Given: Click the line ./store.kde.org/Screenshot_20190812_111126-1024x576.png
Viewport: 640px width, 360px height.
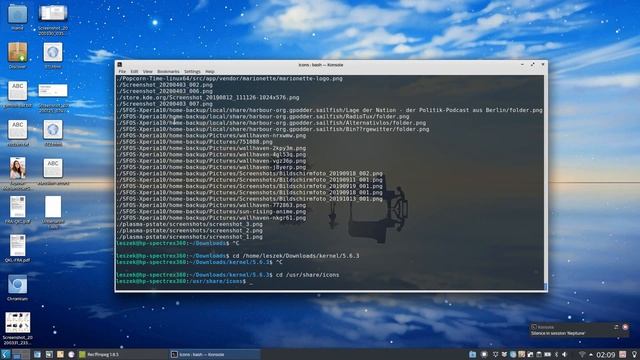Looking at the screenshot, I should click(x=208, y=98).
